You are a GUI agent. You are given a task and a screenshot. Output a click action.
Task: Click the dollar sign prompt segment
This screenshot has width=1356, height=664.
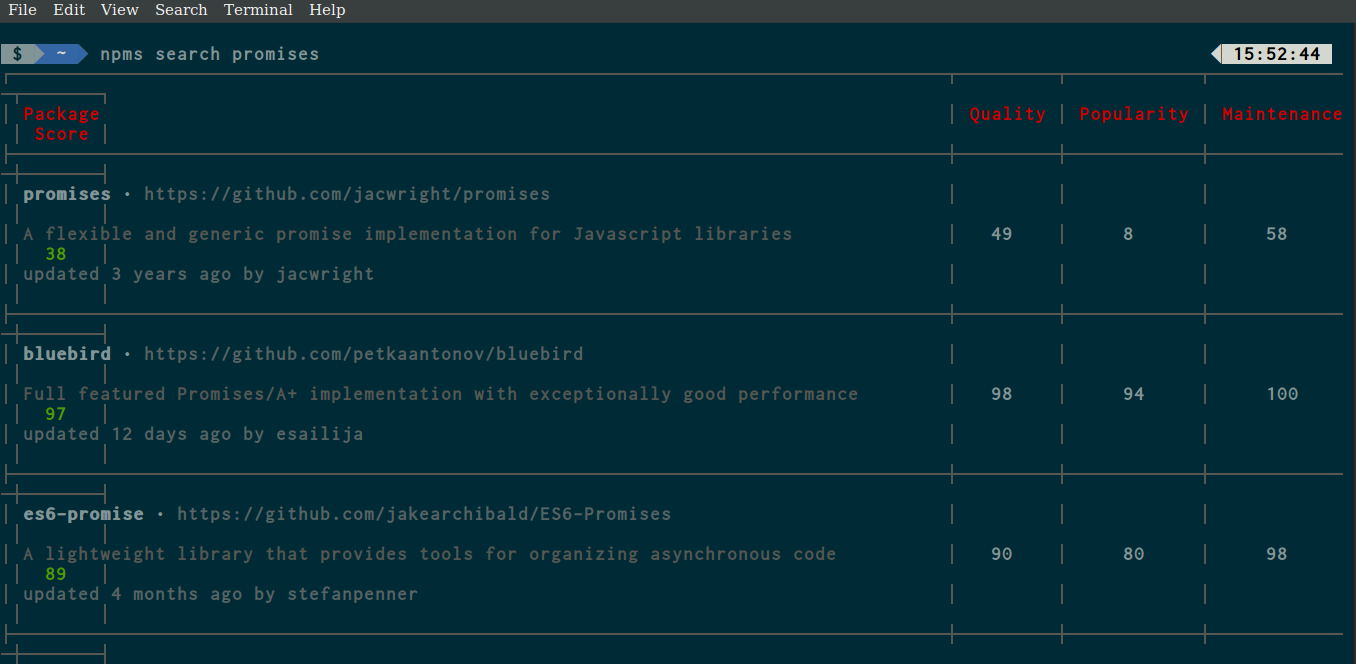pyautogui.click(x=18, y=54)
